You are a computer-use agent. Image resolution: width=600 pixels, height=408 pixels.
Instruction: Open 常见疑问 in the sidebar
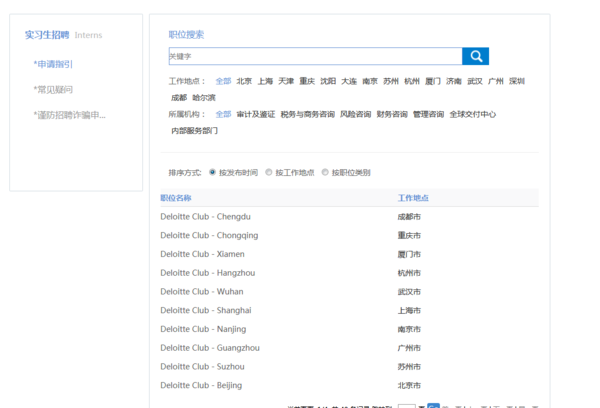(x=53, y=90)
